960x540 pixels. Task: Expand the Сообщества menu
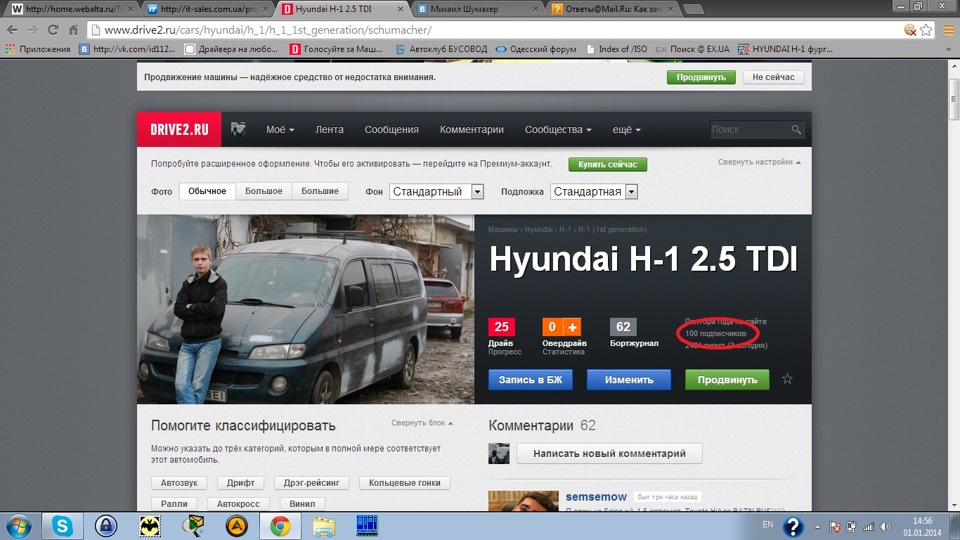click(x=558, y=129)
